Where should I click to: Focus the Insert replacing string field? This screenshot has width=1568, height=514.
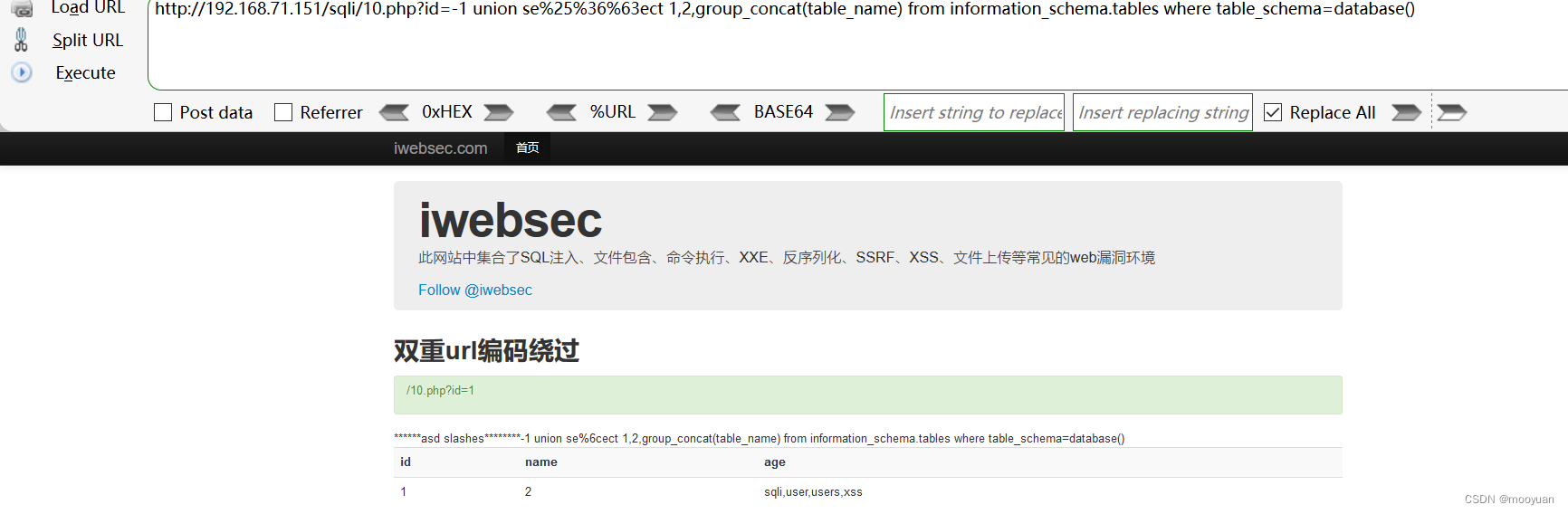point(1162,112)
